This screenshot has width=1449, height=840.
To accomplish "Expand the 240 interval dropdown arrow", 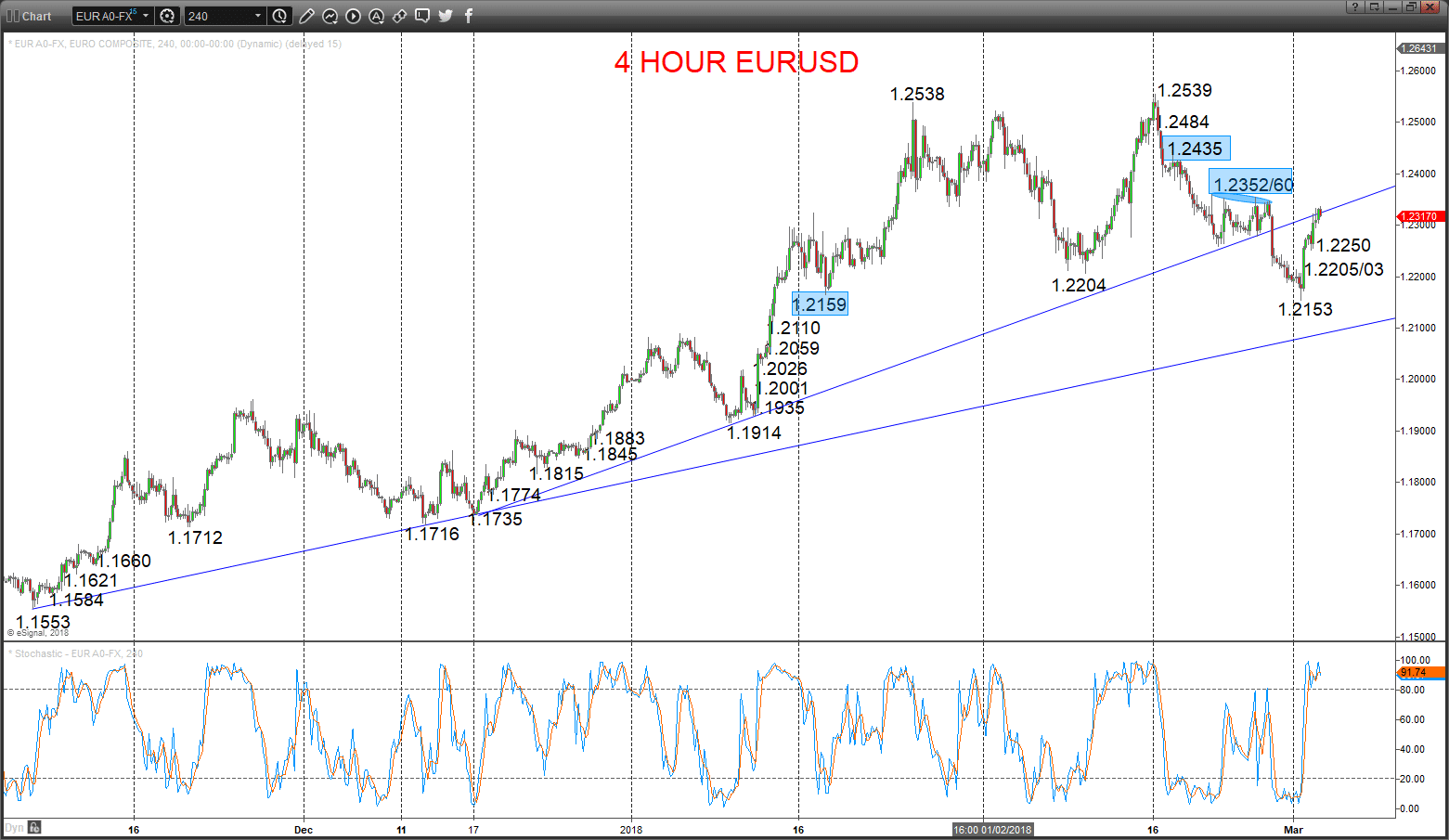I will point(258,16).
